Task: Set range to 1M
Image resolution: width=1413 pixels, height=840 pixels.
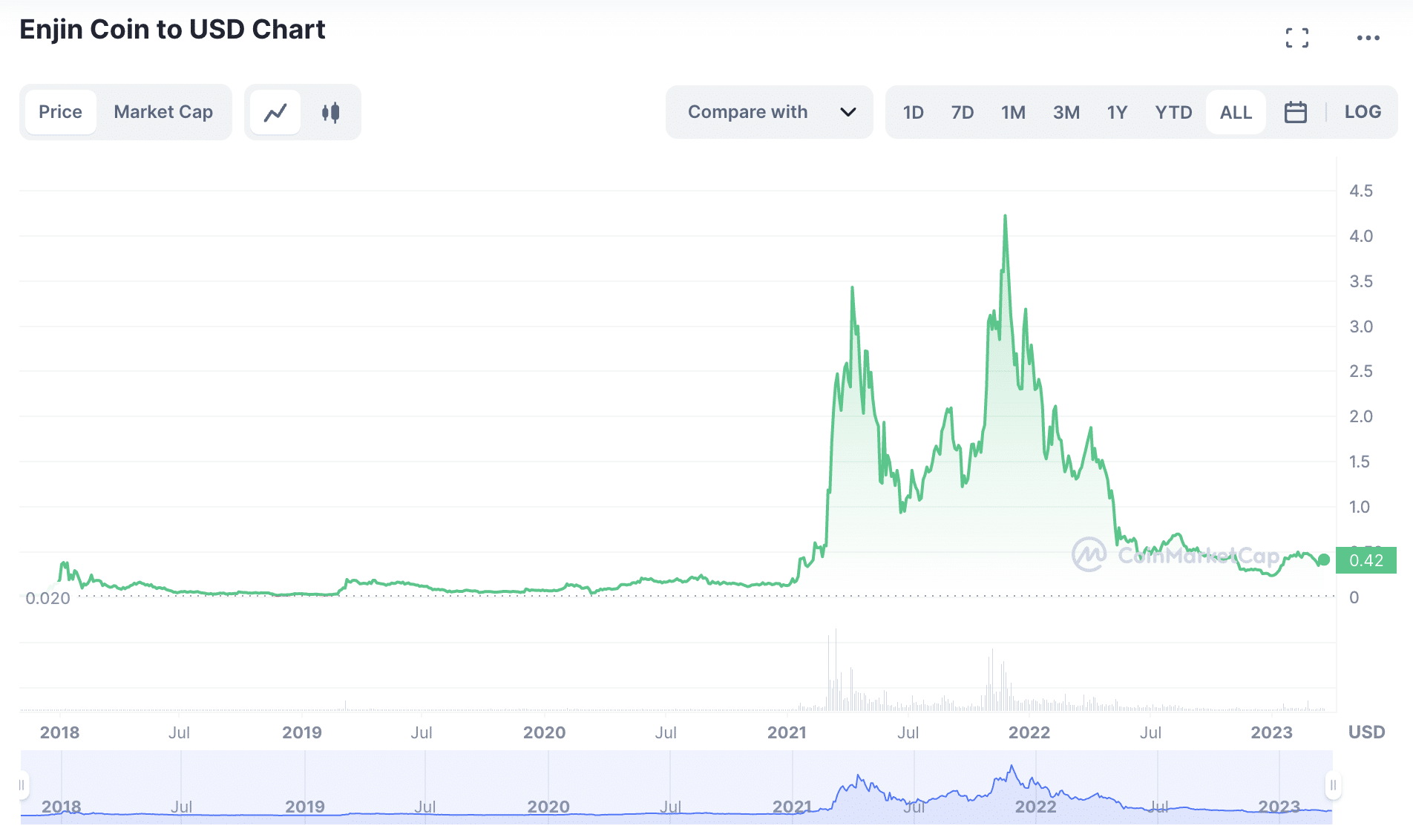Action: coord(1013,112)
